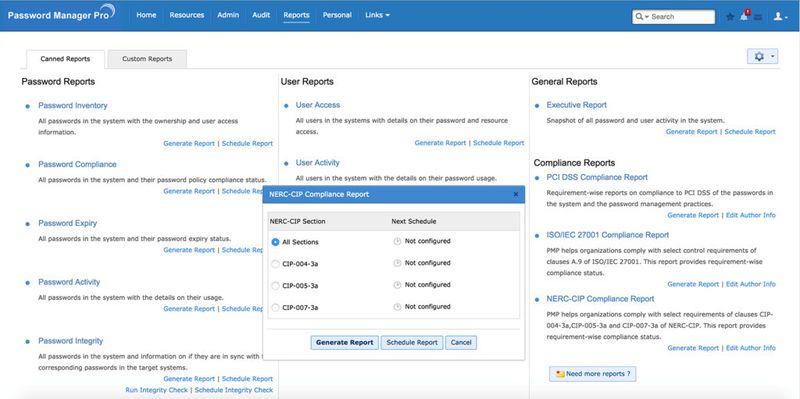Click the Schedule Integrity Check link
Image resolution: width=800 pixels, height=399 pixels.
pos(234,390)
